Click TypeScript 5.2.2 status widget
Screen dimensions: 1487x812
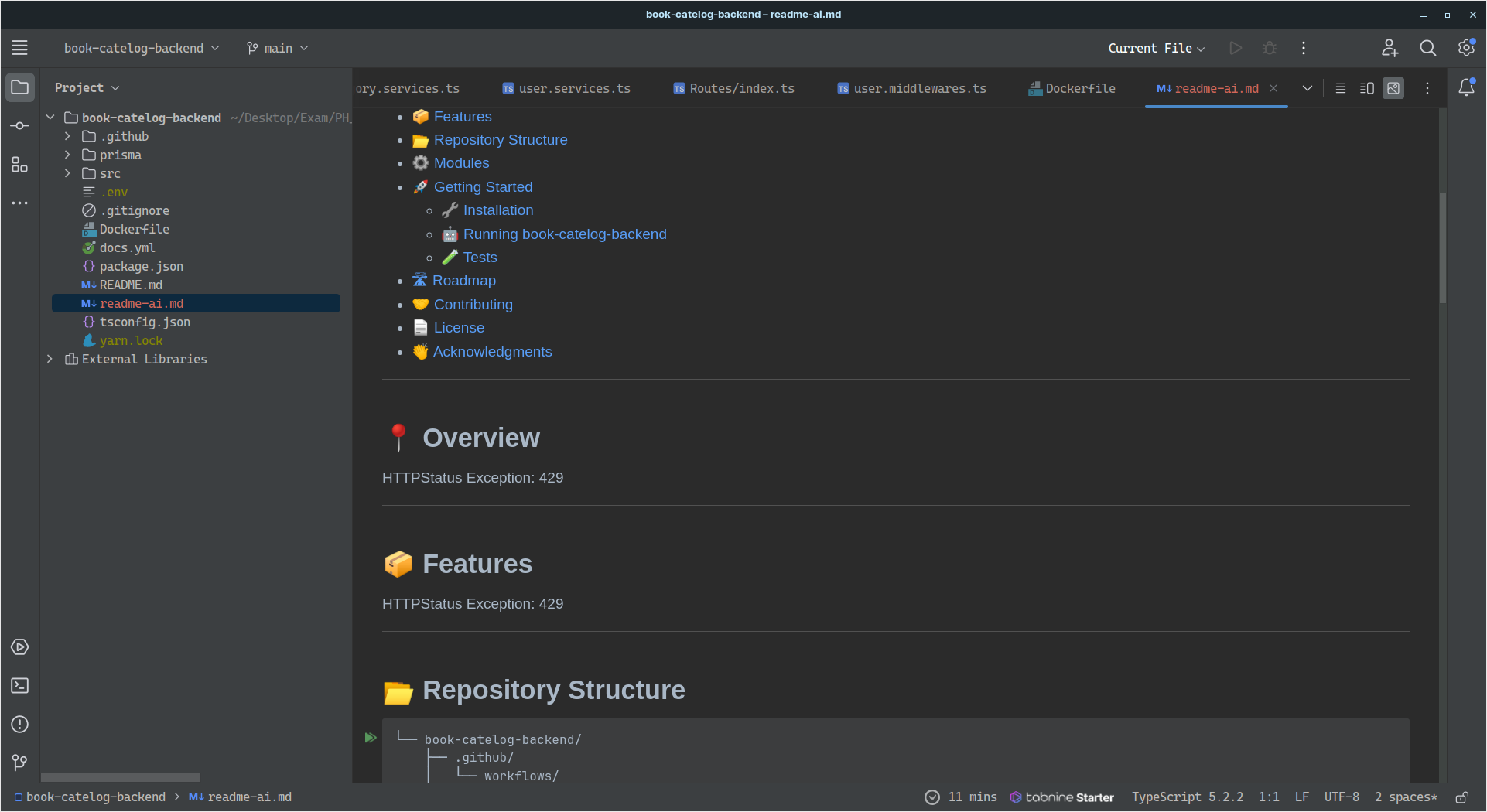[1188, 797]
